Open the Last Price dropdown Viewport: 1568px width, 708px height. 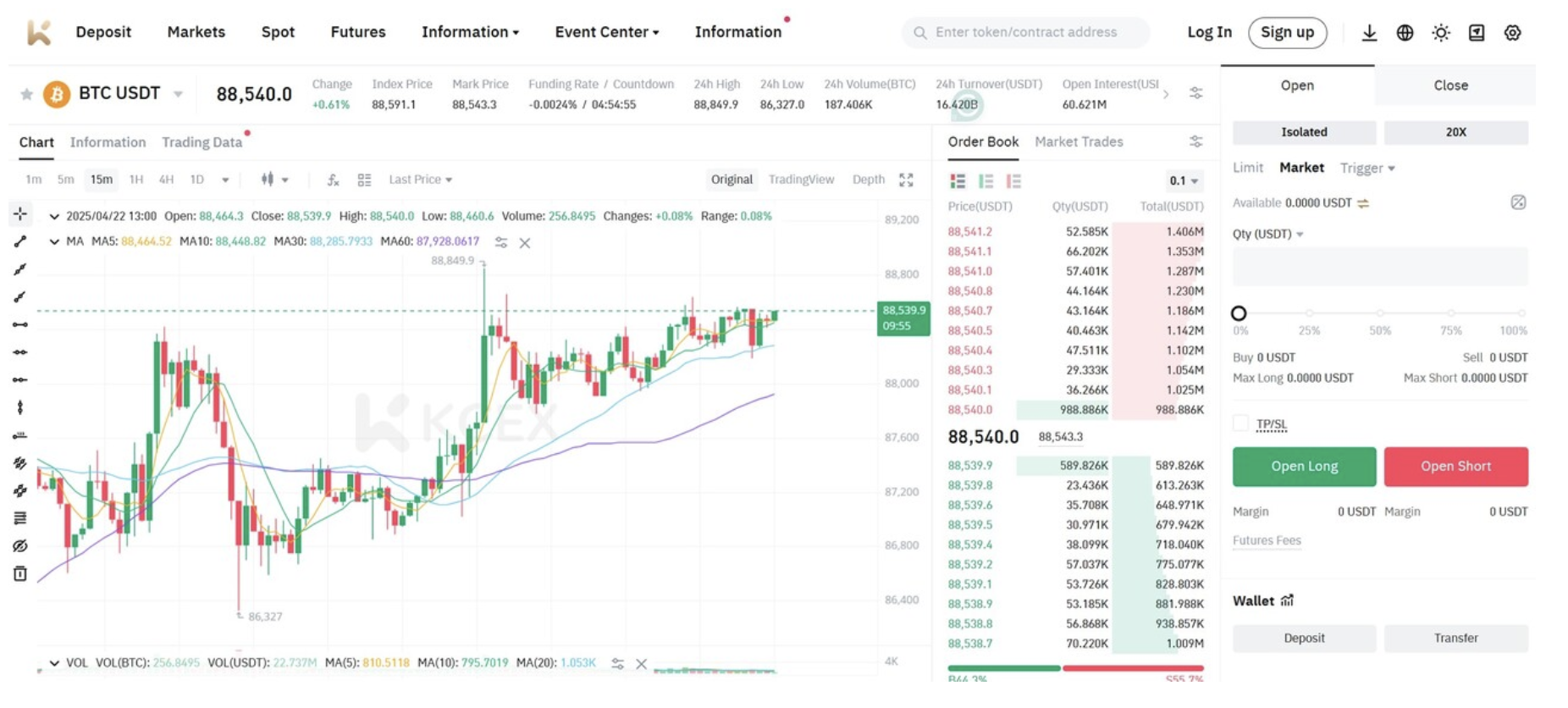tap(420, 180)
